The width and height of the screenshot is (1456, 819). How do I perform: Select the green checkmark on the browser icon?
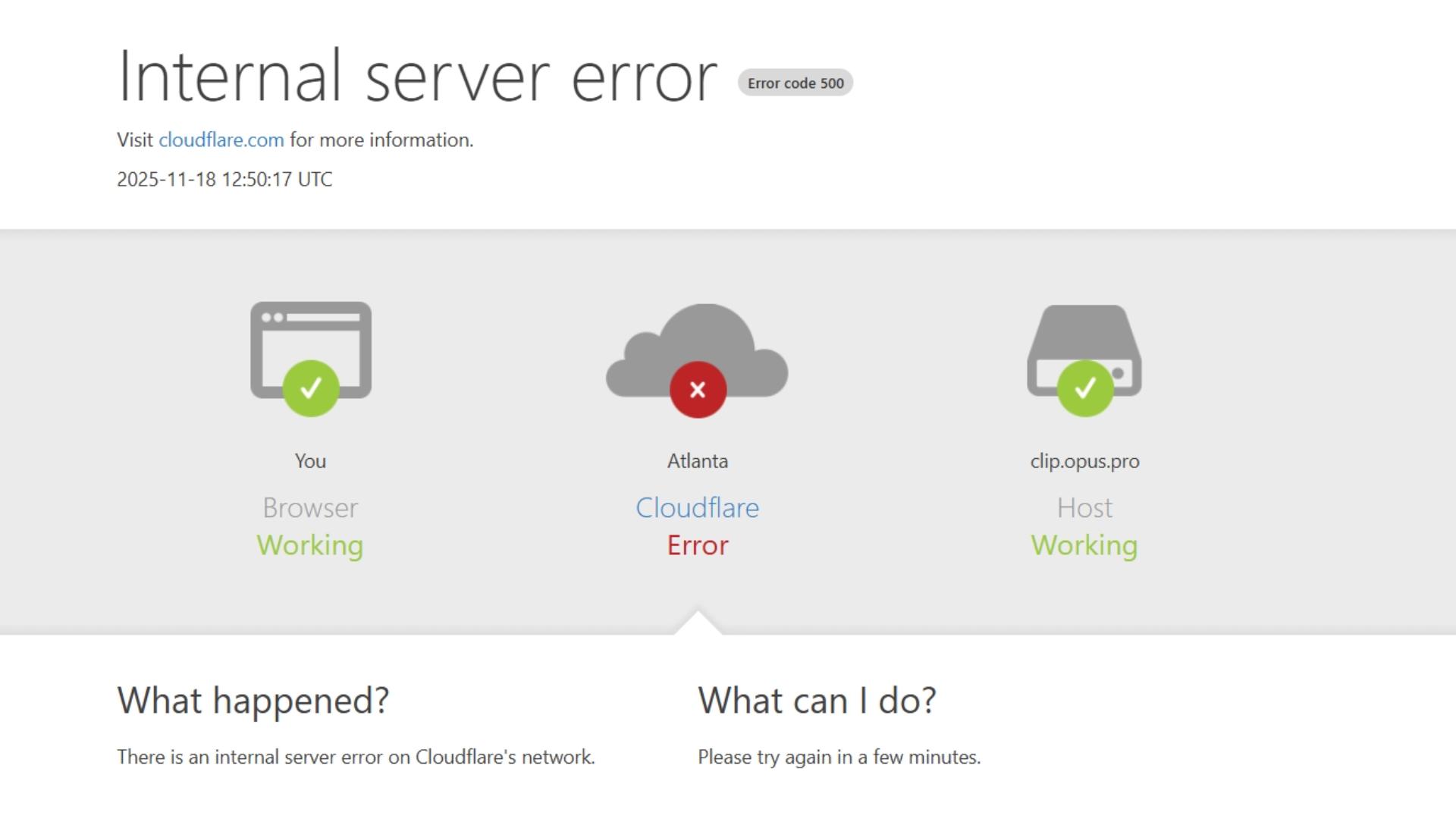point(310,388)
